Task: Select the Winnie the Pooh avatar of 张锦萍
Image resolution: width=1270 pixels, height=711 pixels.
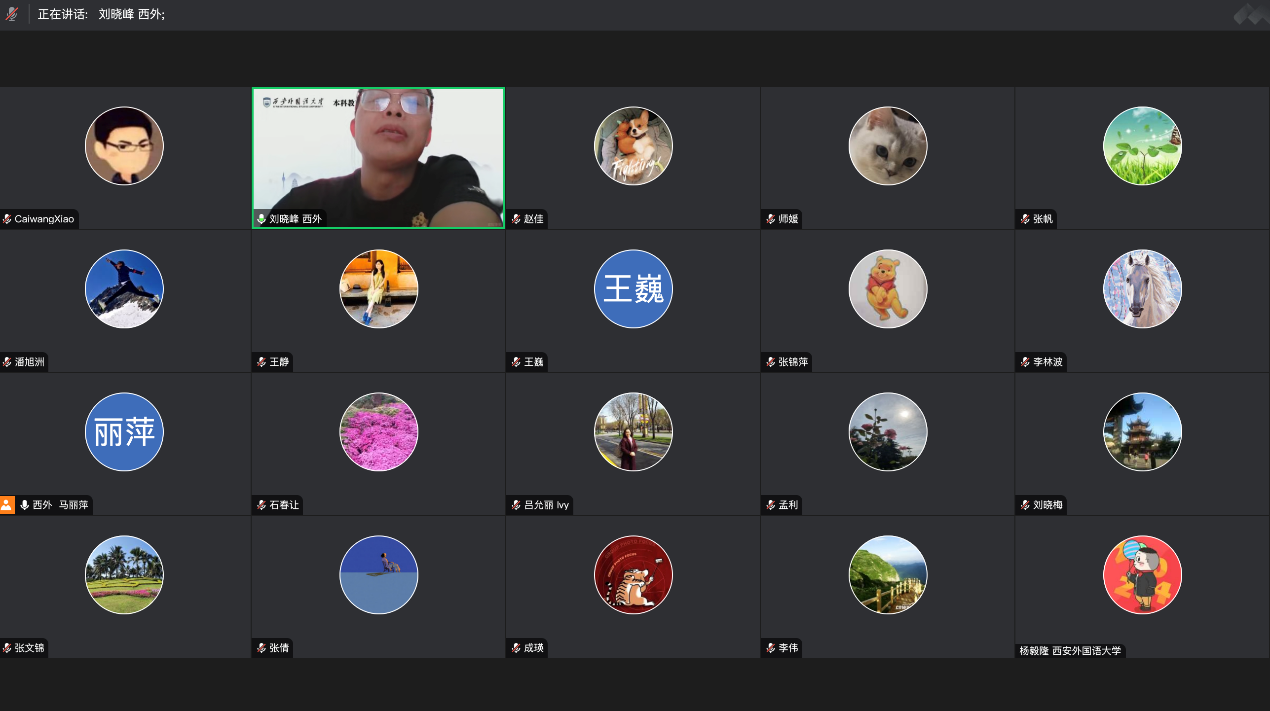Action: 888,289
